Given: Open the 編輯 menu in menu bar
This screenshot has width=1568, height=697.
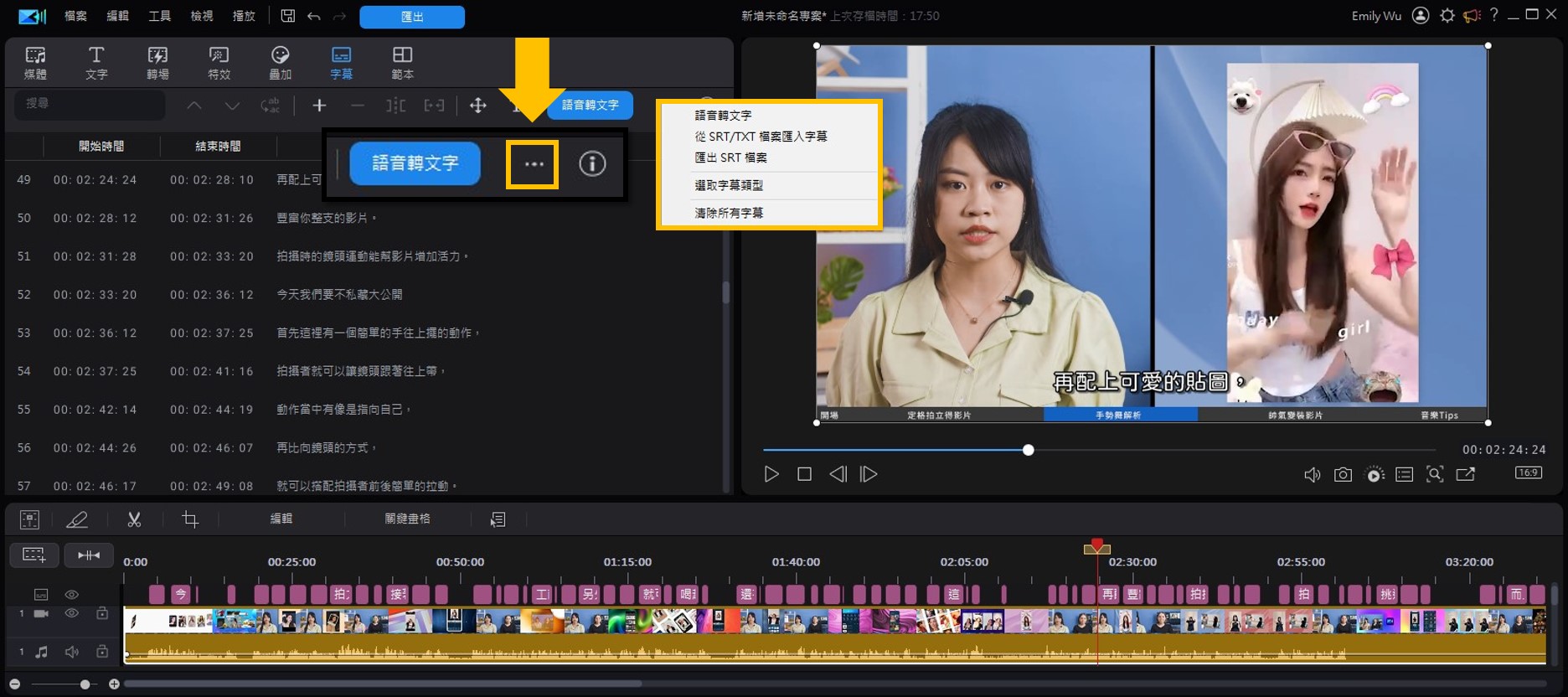Looking at the screenshot, I should click(x=117, y=16).
